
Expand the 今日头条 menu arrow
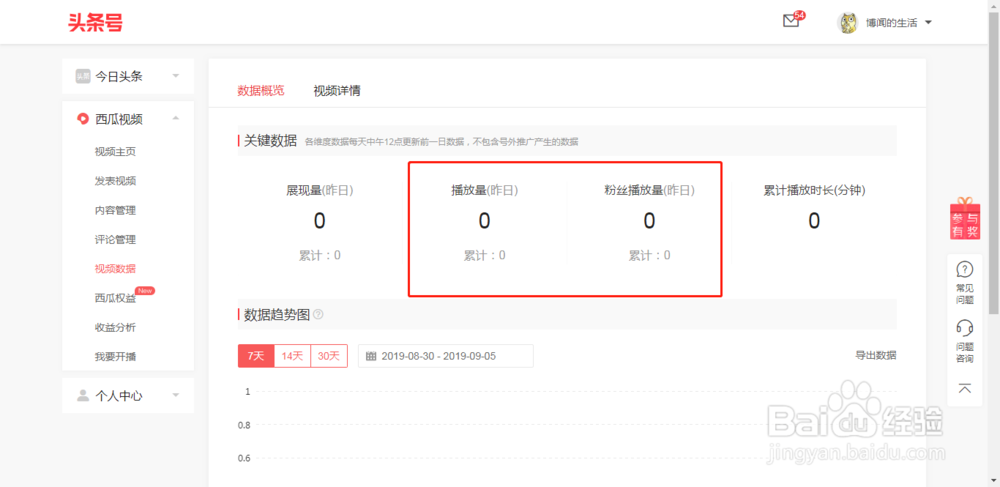pyautogui.click(x=176, y=76)
